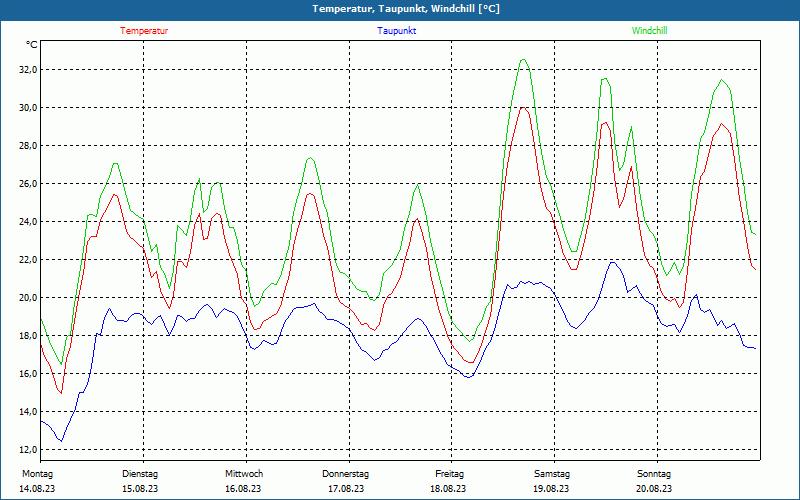
Task: Click the Freitag day label
Action: point(449,474)
